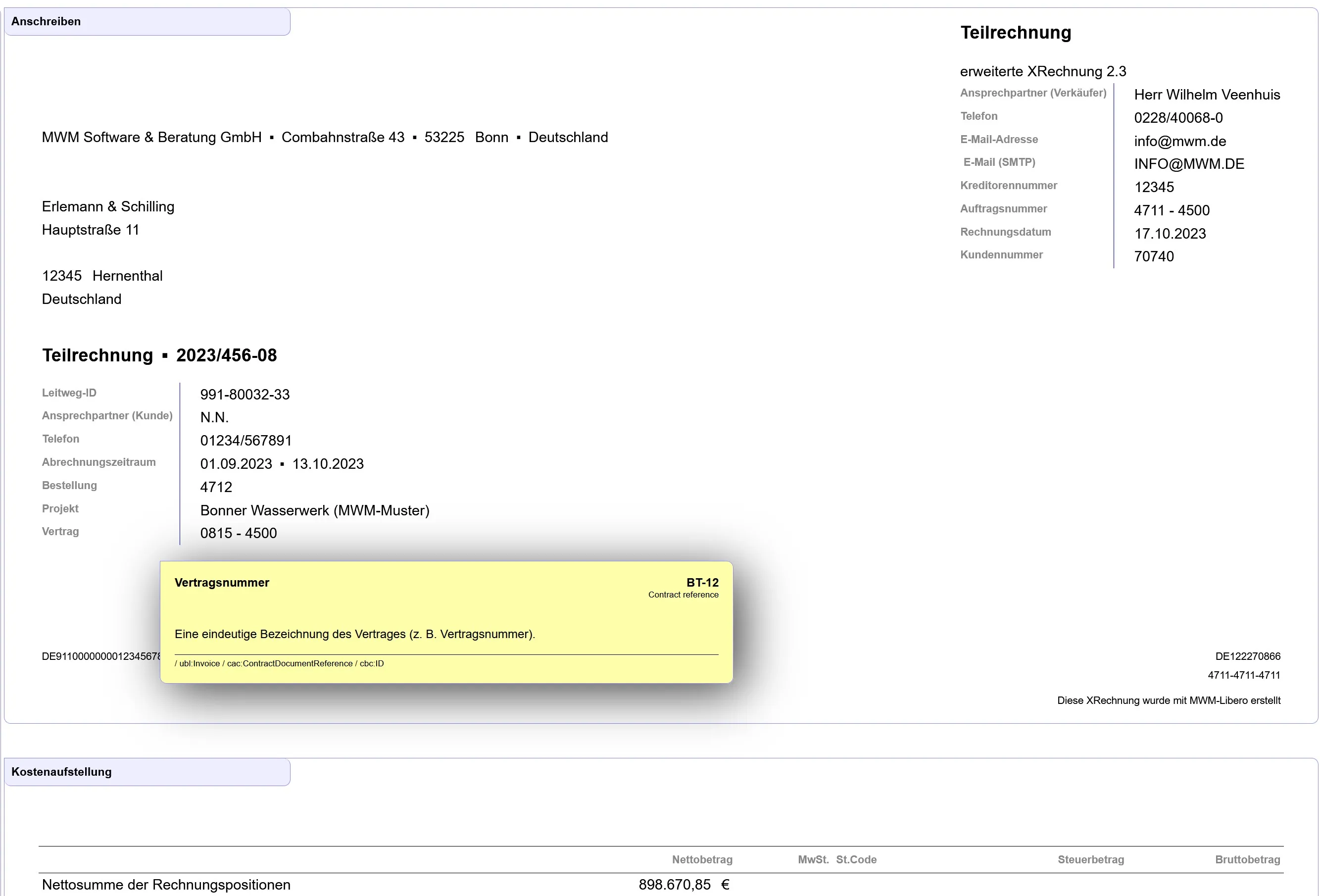The height and width of the screenshot is (896, 1320).
Task: Click the Projekt label
Action: 60,509
